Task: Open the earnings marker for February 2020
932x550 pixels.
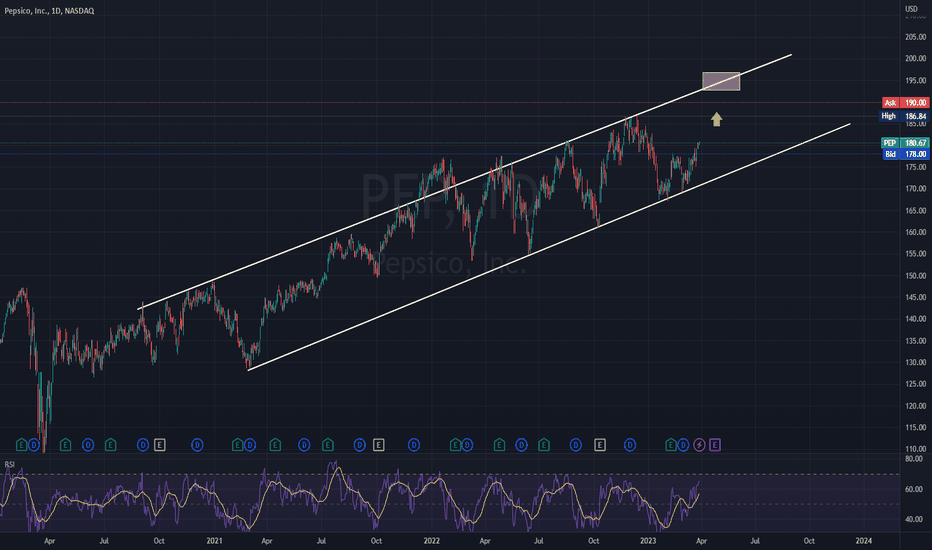Action: tap(21, 445)
